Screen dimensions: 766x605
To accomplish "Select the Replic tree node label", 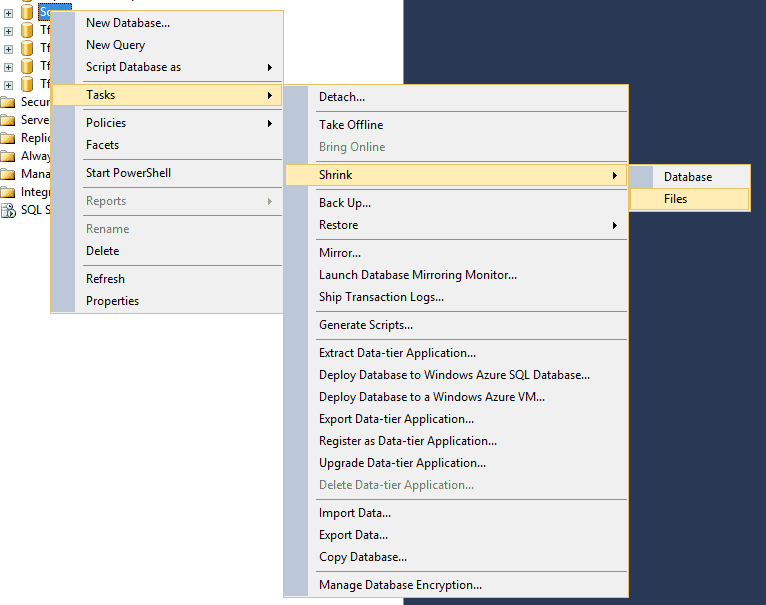I will 35,138.
